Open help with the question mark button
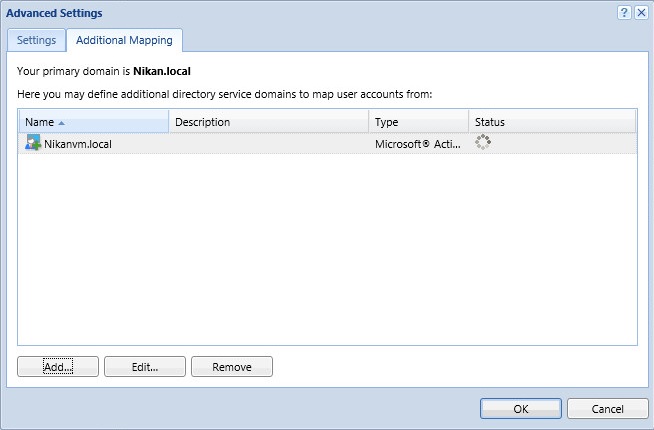 click(624, 13)
